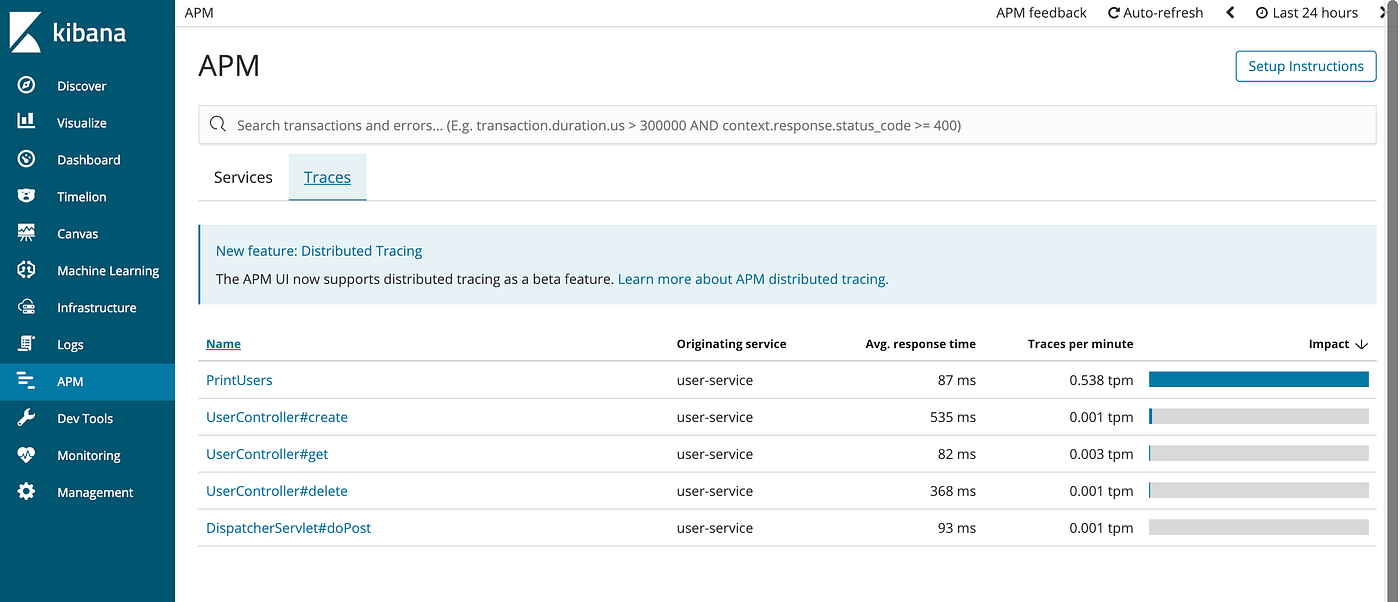Select the Traces tab

(327, 177)
